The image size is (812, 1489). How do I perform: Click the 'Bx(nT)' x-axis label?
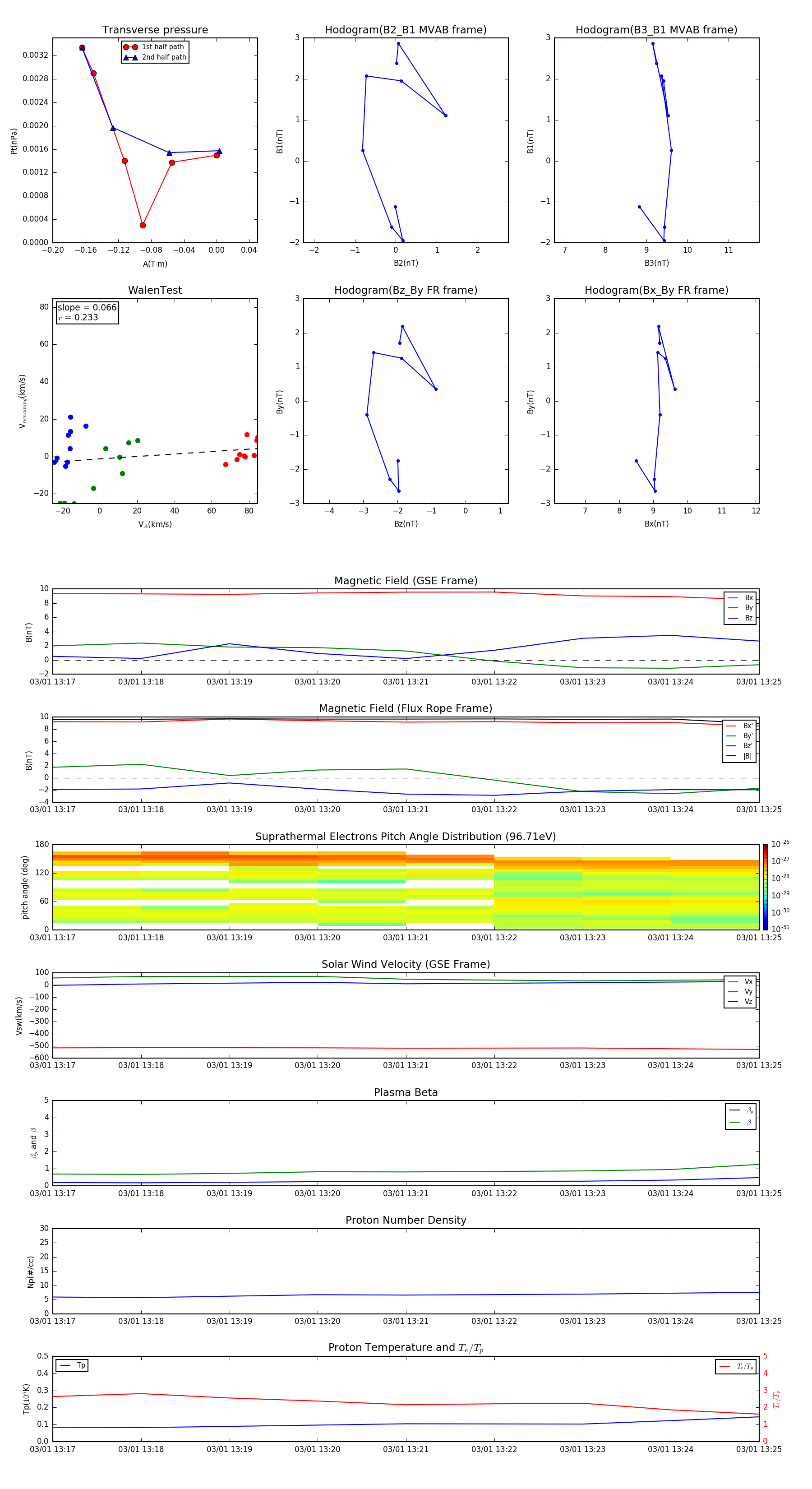656,524
